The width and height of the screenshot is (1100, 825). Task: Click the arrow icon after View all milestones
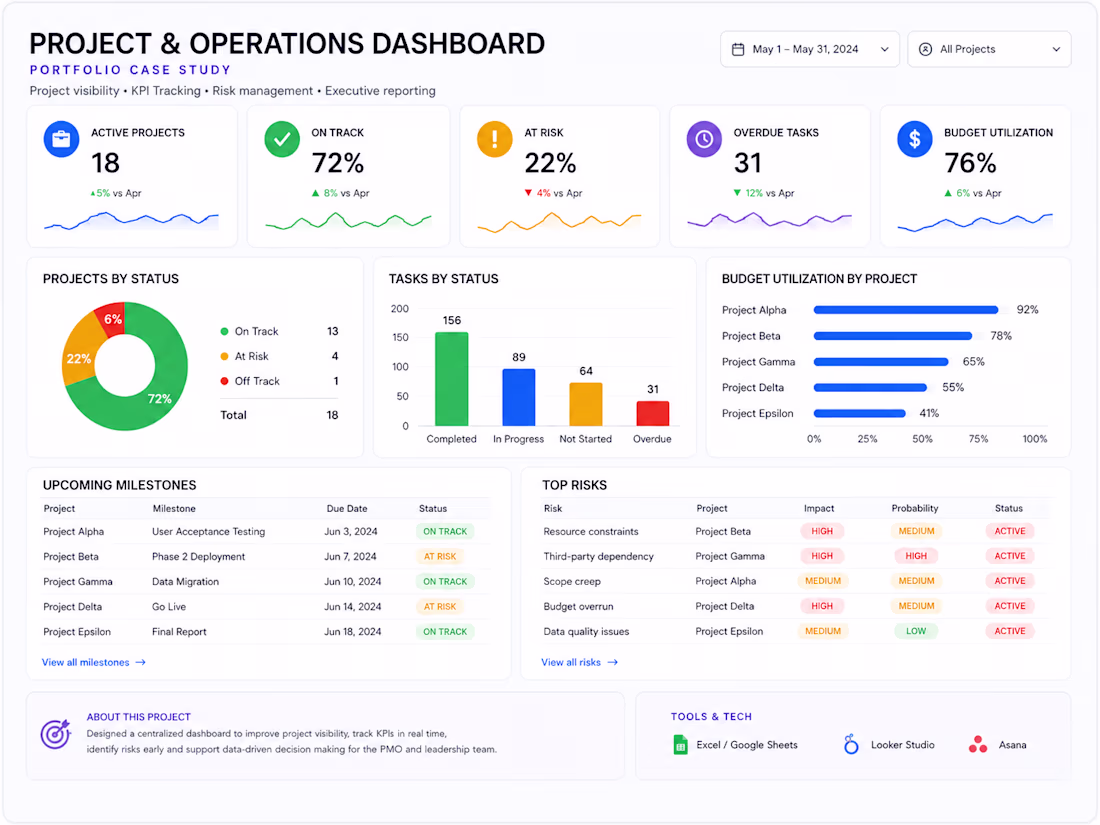[x=140, y=662]
